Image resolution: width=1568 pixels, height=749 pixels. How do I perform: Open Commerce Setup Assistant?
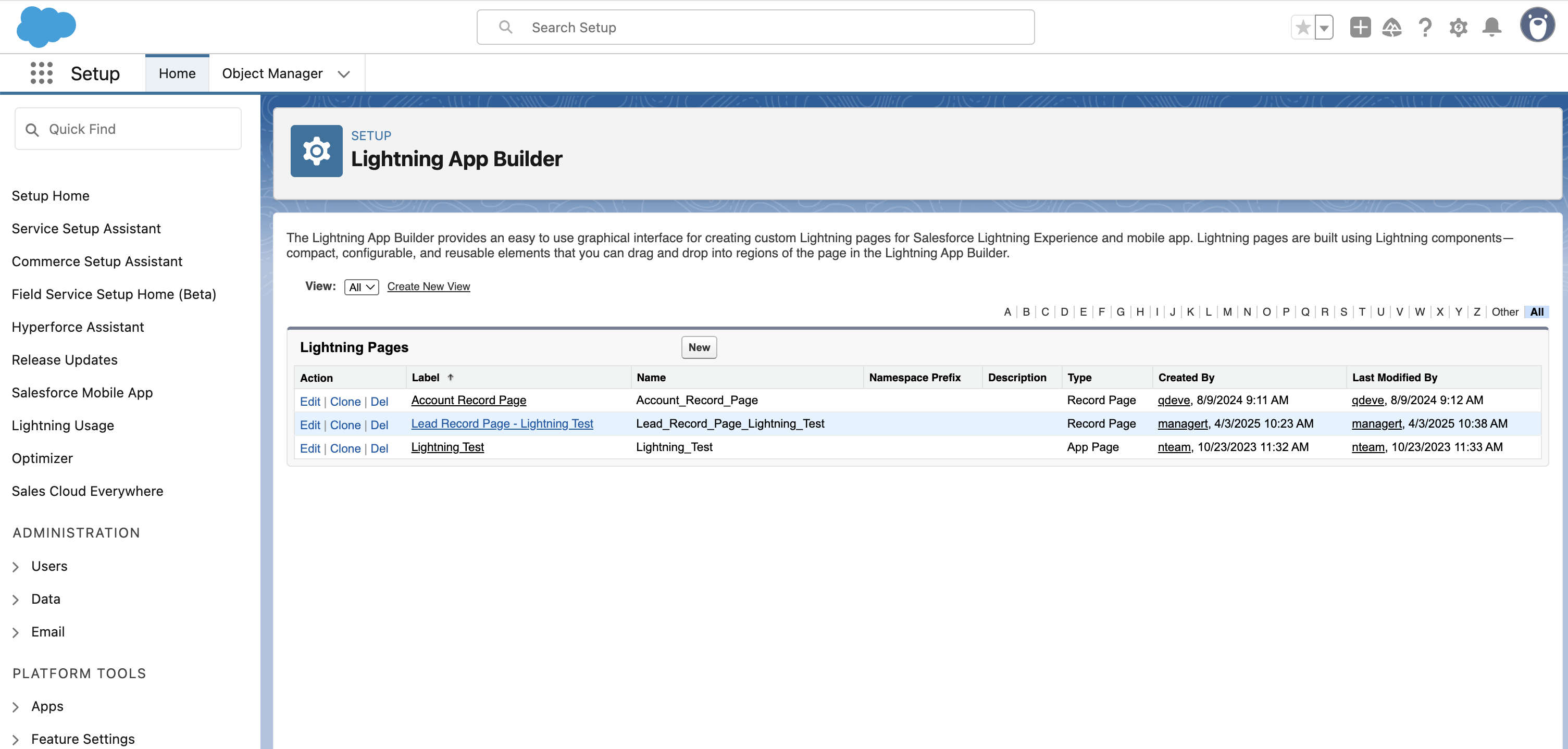tap(97, 261)
